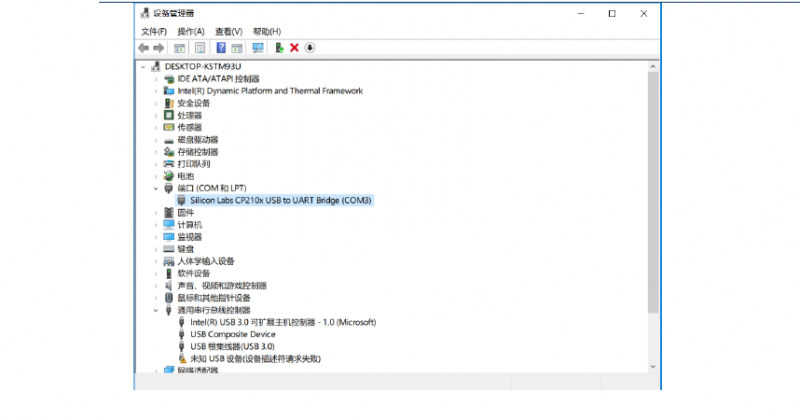Click the blue Help question-mark toolbar icon
This screenshot has height=419, width=800.
pos(221,47)
